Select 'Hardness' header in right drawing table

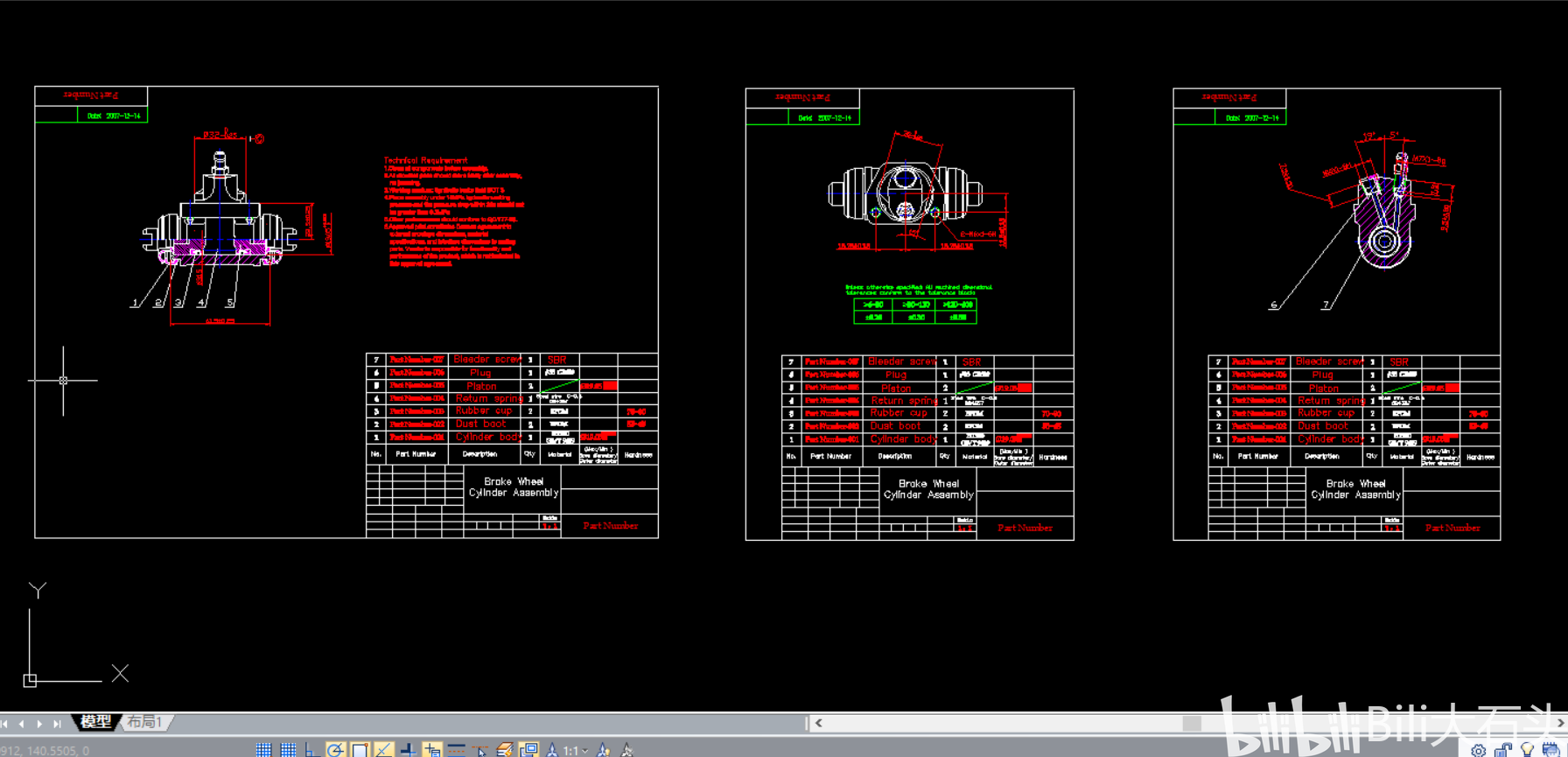point(1480,457)
